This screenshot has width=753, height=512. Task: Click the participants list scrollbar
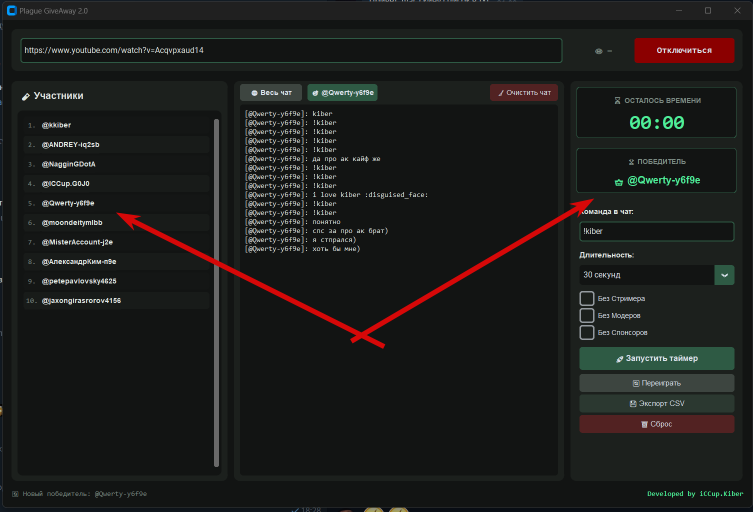216,293
